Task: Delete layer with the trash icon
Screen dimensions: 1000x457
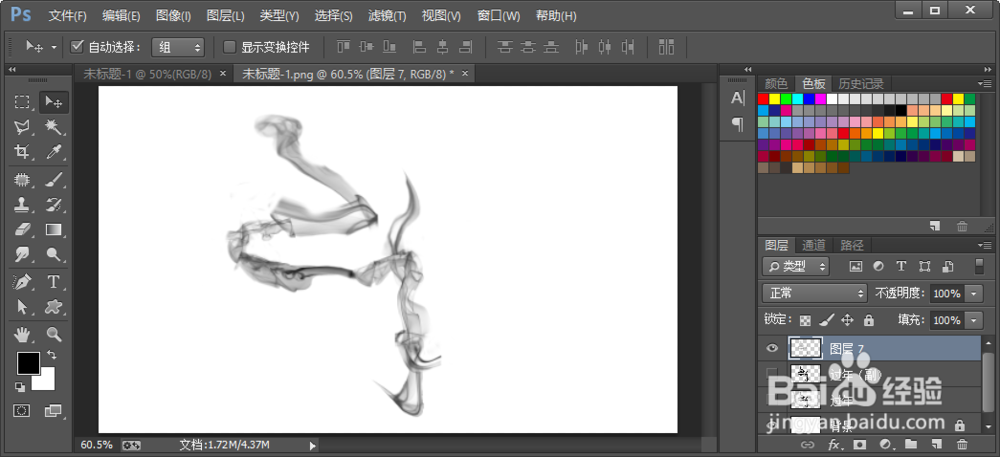Action: pyautogui.click(x=962, y=444)
